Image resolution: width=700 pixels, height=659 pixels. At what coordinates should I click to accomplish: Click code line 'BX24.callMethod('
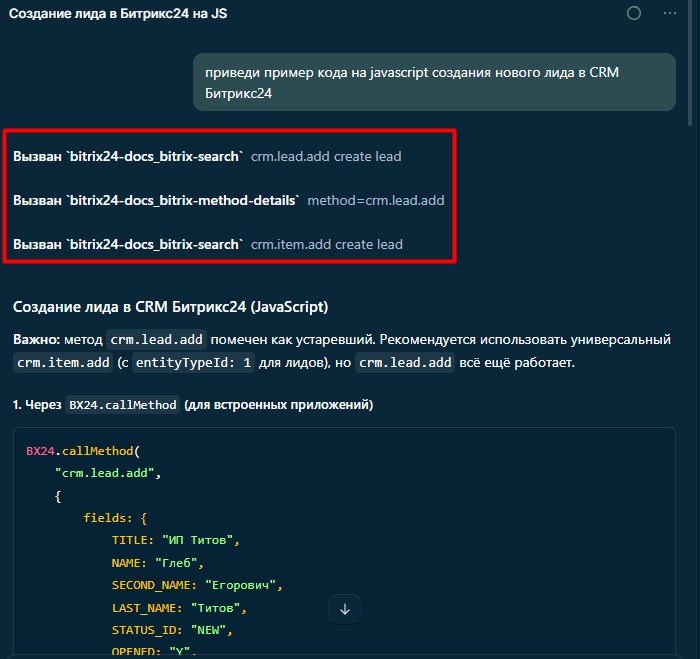tap(83, 451)
